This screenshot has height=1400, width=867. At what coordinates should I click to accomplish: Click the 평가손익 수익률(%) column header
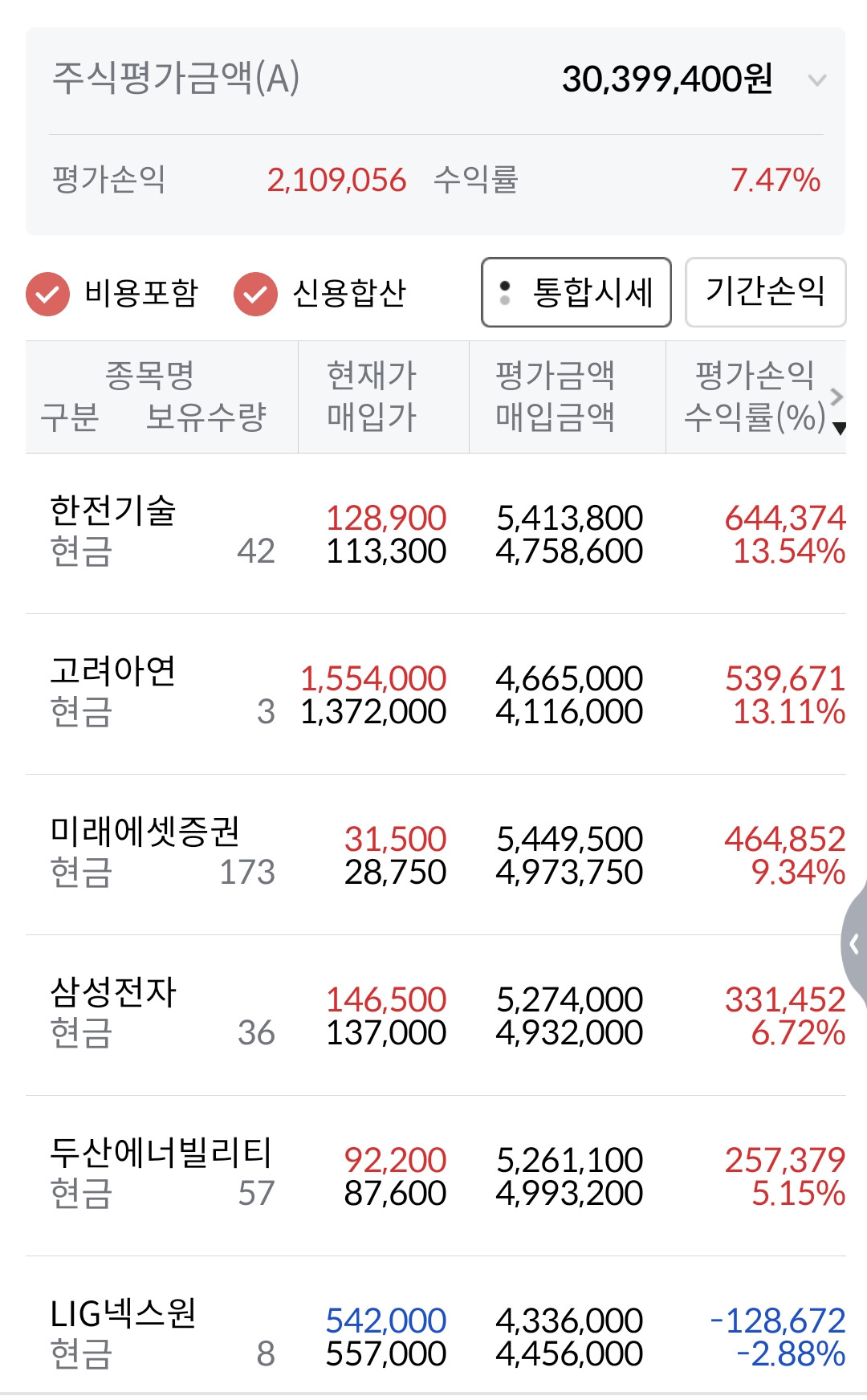pyautogui.click(x=753, y=397)
